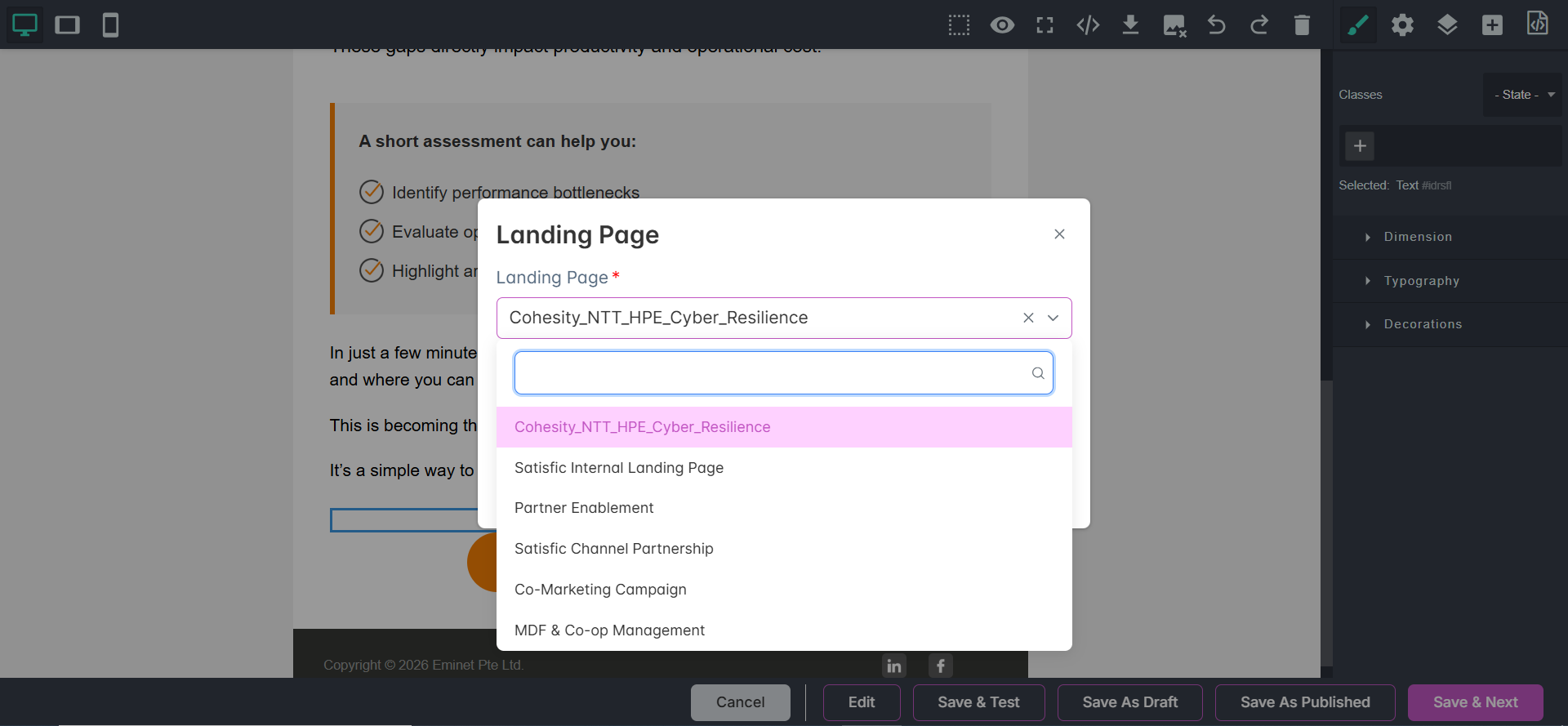Click Save As Draft button

coord(1130,702)
